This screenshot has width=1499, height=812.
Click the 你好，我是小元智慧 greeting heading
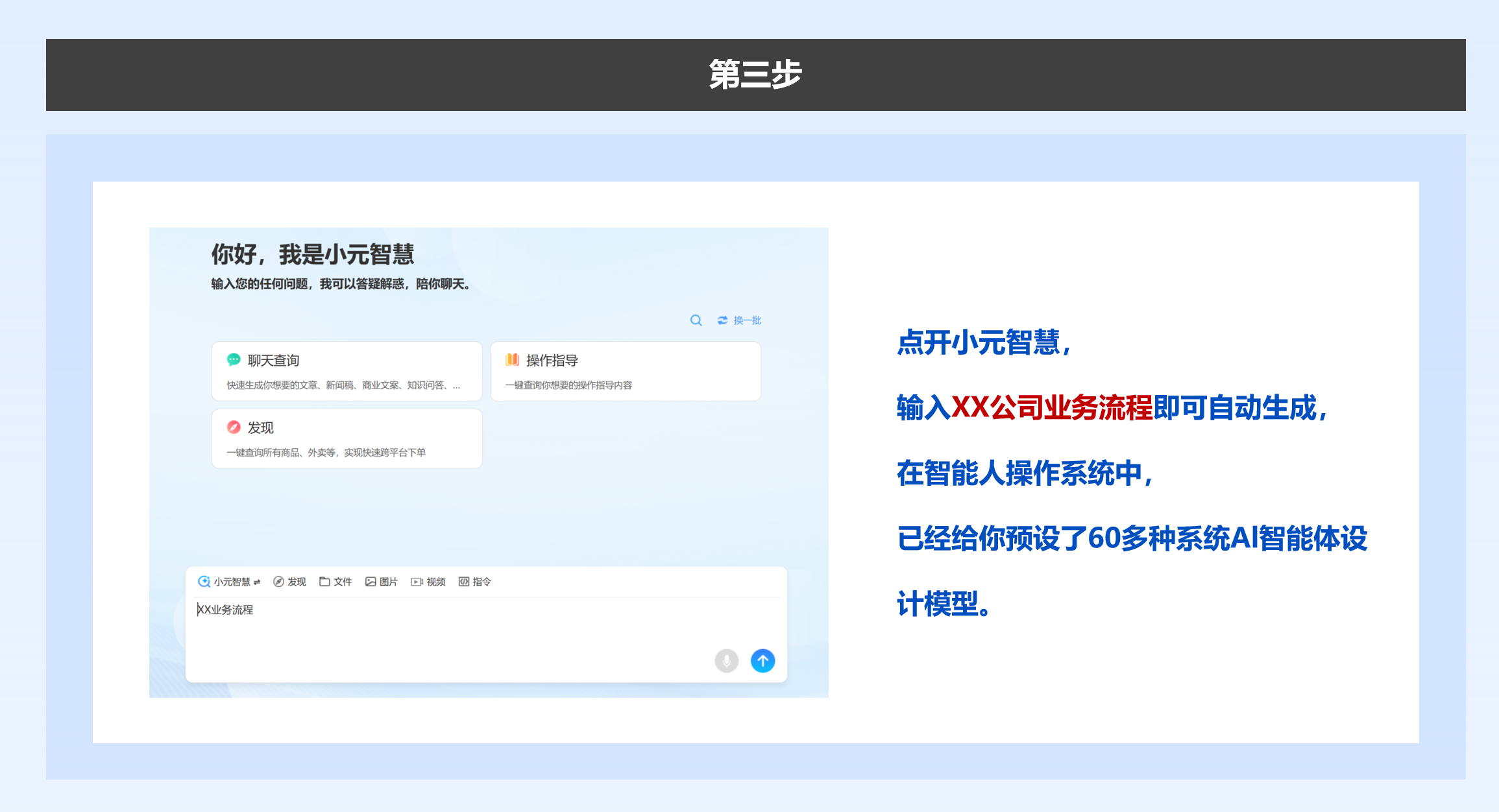pos(312,254)
